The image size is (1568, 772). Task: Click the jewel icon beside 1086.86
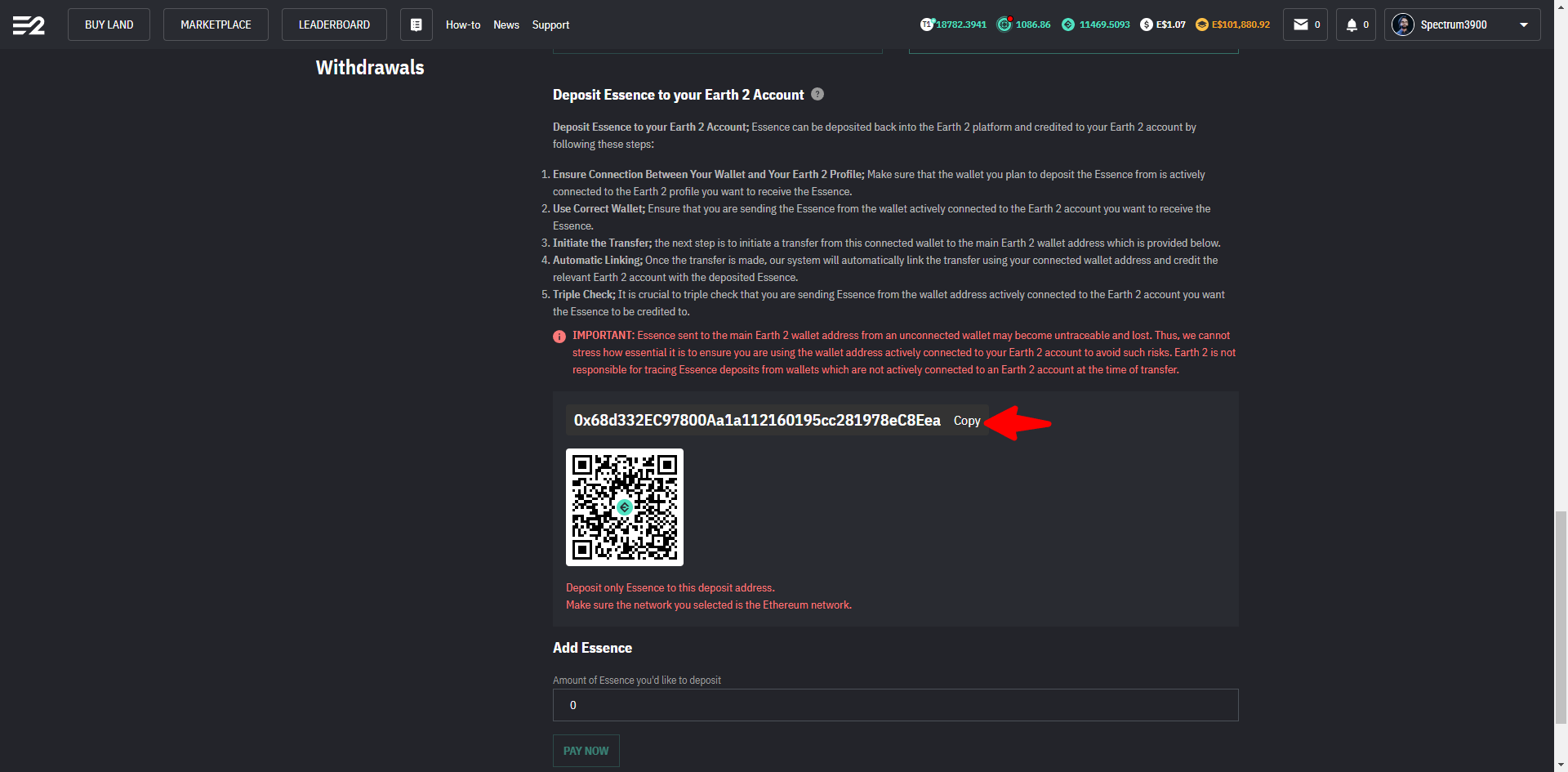click(x=1004, y=25)
